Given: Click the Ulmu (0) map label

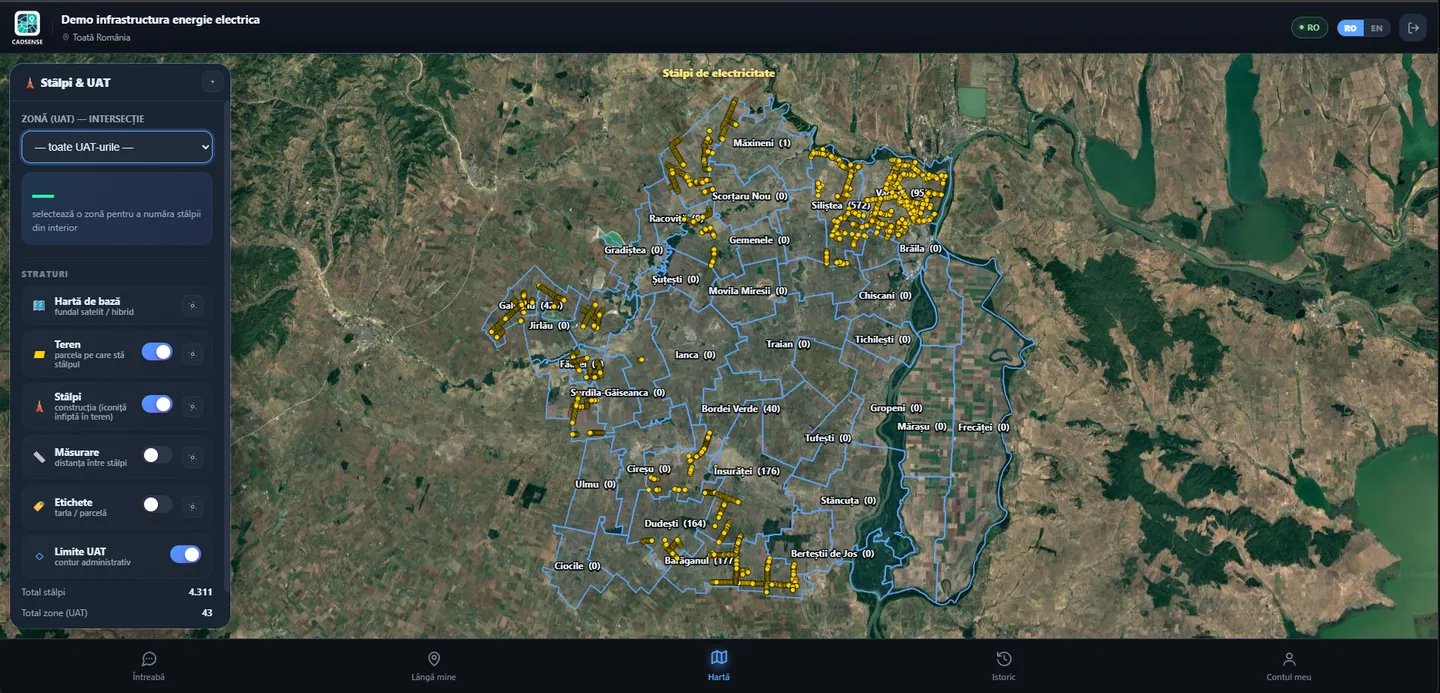Looking at the screenshot, I should pyautogui.click(x=596, y=485).
